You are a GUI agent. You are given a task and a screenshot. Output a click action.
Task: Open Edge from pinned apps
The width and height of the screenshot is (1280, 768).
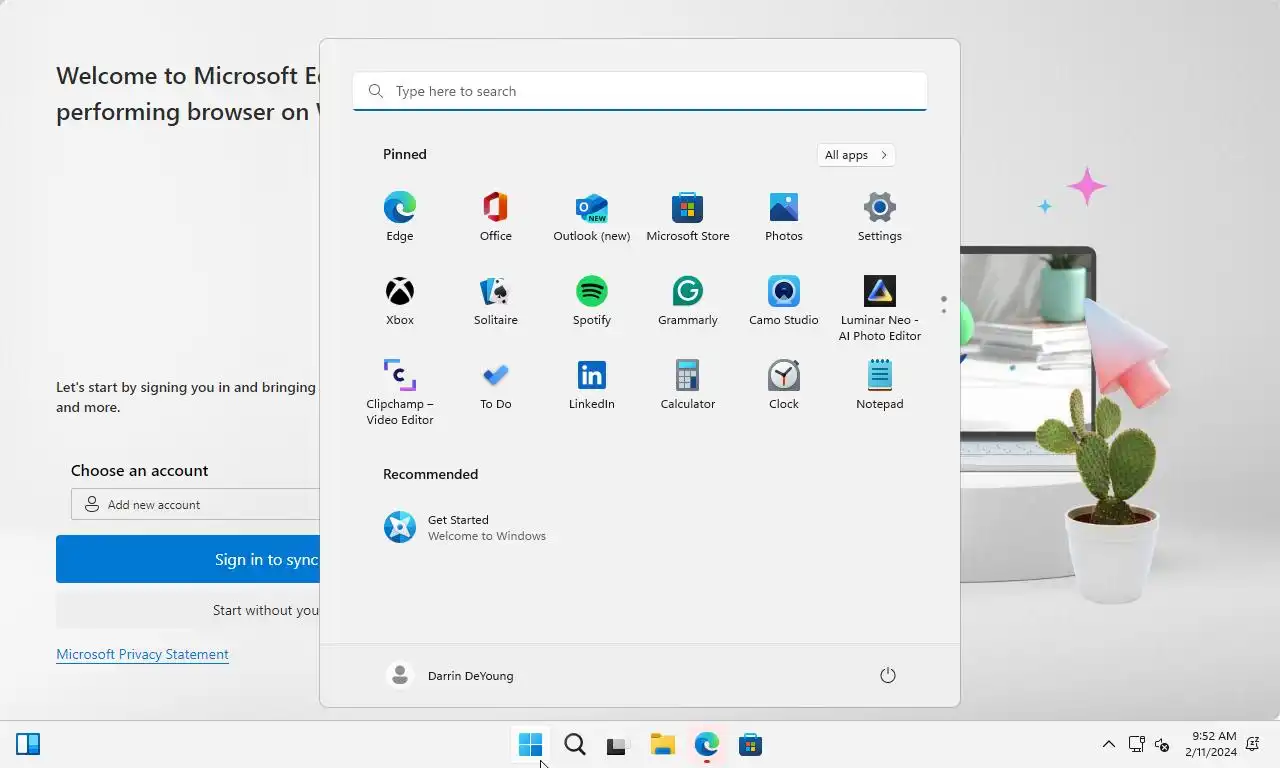click(x=400, y=216)
